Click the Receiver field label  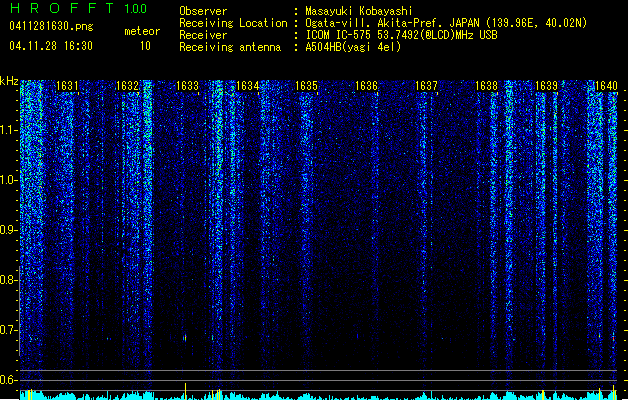203,35
